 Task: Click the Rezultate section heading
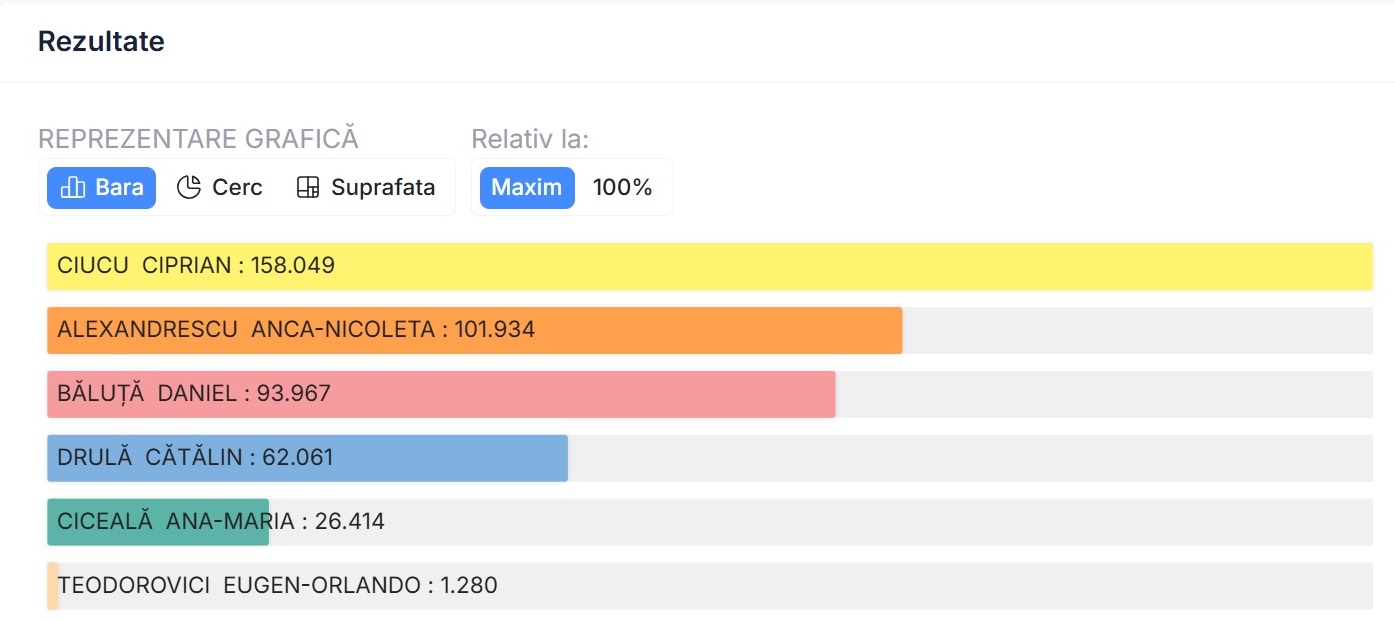click(x=101, y=42)
